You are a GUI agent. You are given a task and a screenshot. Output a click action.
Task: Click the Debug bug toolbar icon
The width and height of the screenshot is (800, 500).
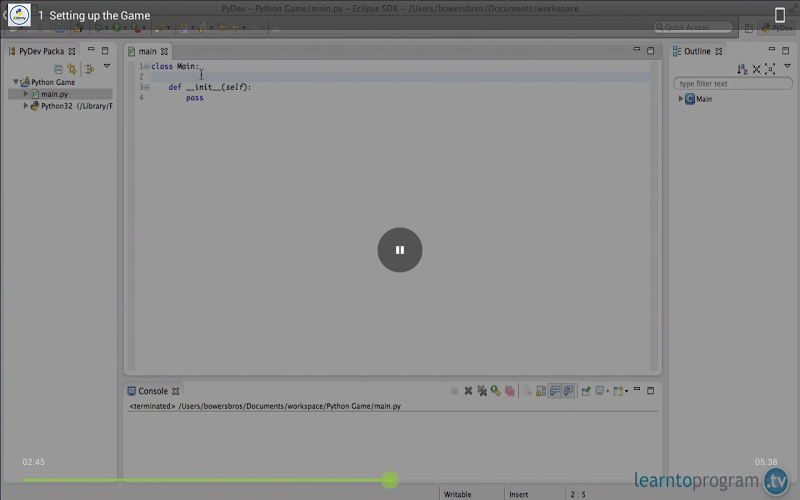pos(98,28)
